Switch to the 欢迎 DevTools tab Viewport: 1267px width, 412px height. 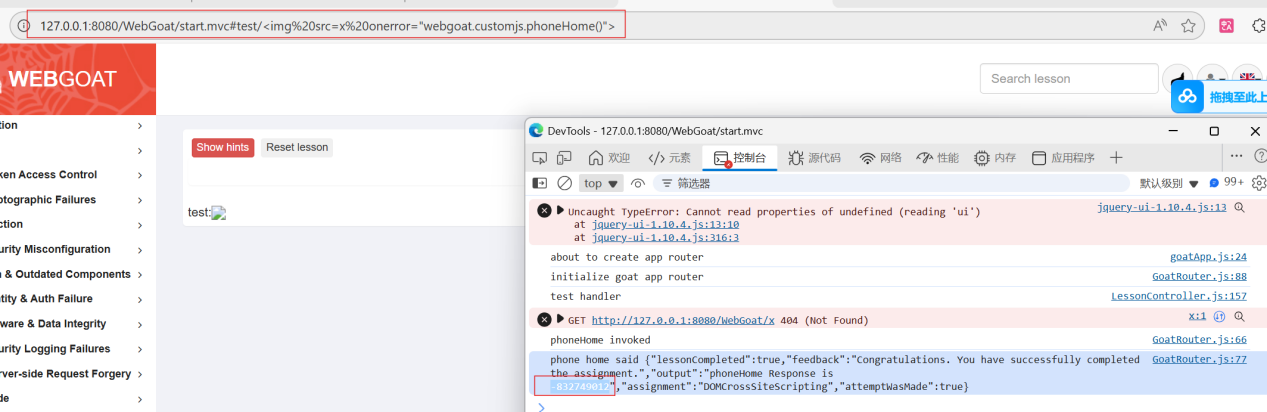pyautogui.click(x=610, y=158)
